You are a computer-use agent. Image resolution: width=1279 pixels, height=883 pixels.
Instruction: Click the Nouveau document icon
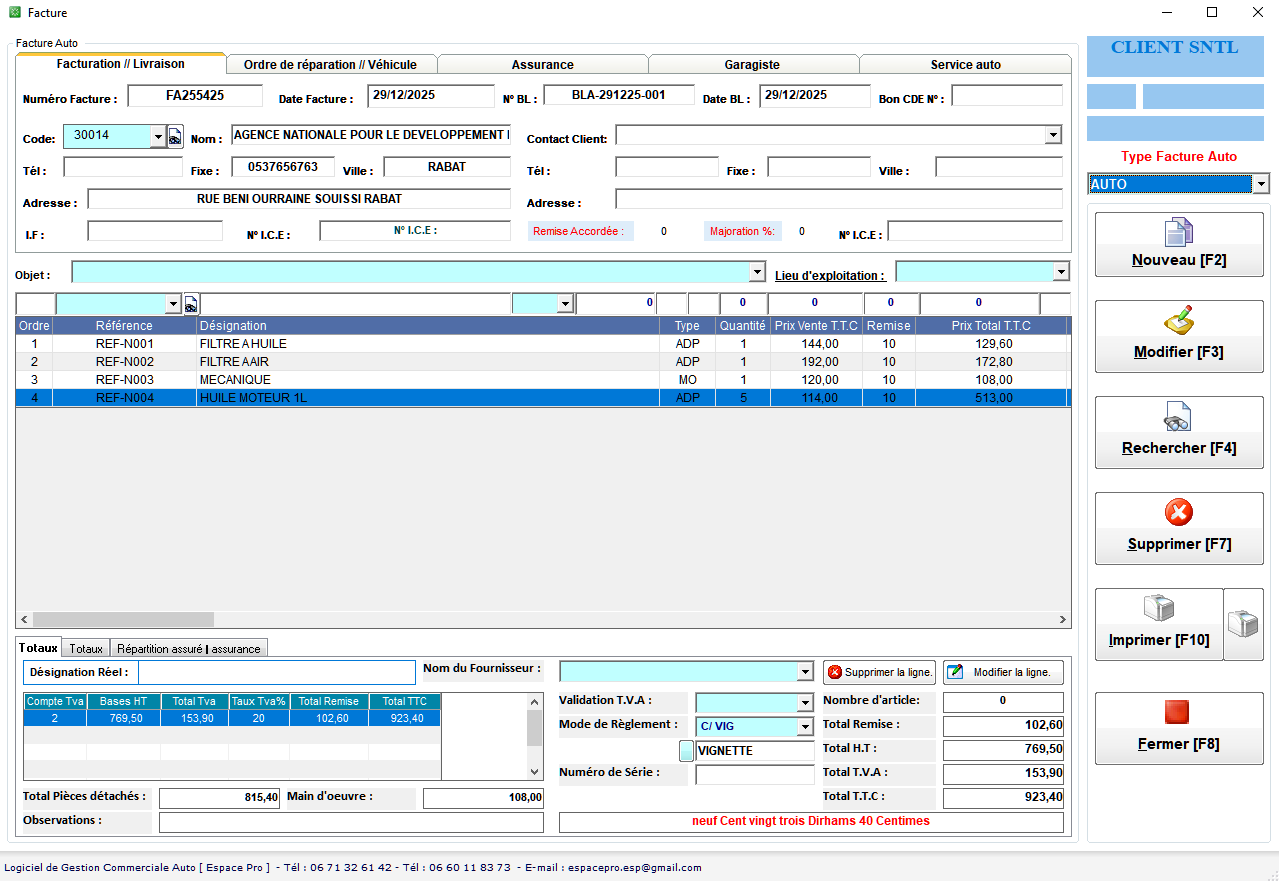(x=1179, y=232)
